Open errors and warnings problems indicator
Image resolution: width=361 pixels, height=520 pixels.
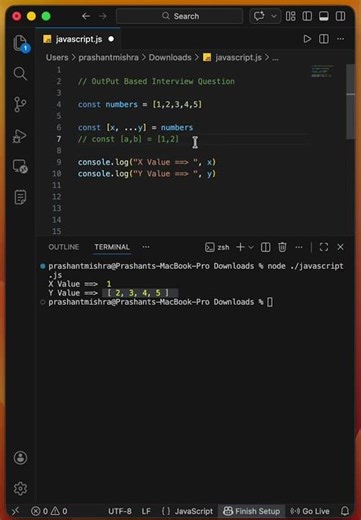tap(49, 511)
